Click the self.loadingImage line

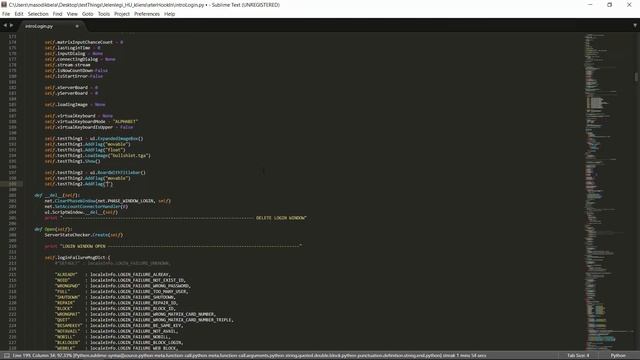75,104
